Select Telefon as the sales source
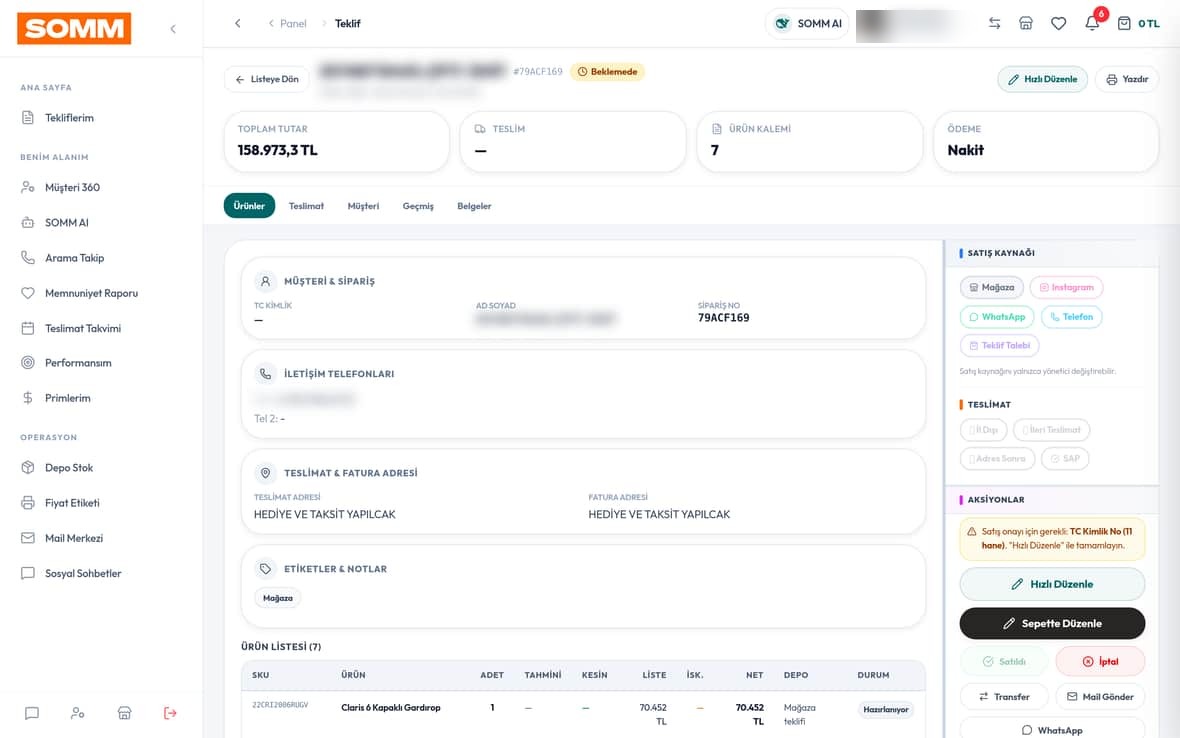 [x=1072, y=317]
